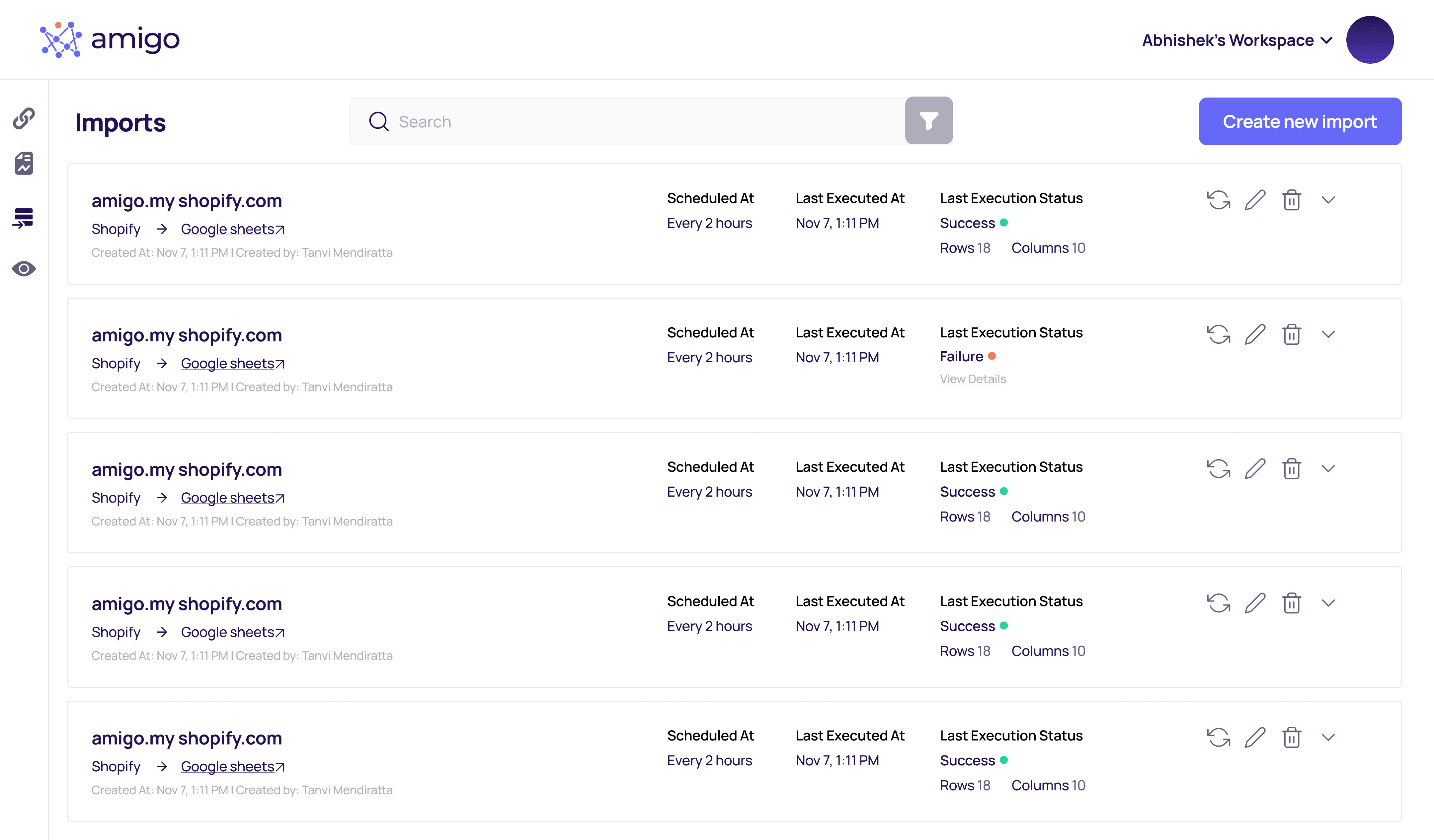Open Google sheets link in third import card

pyautogui.click(x=233, y=498)
